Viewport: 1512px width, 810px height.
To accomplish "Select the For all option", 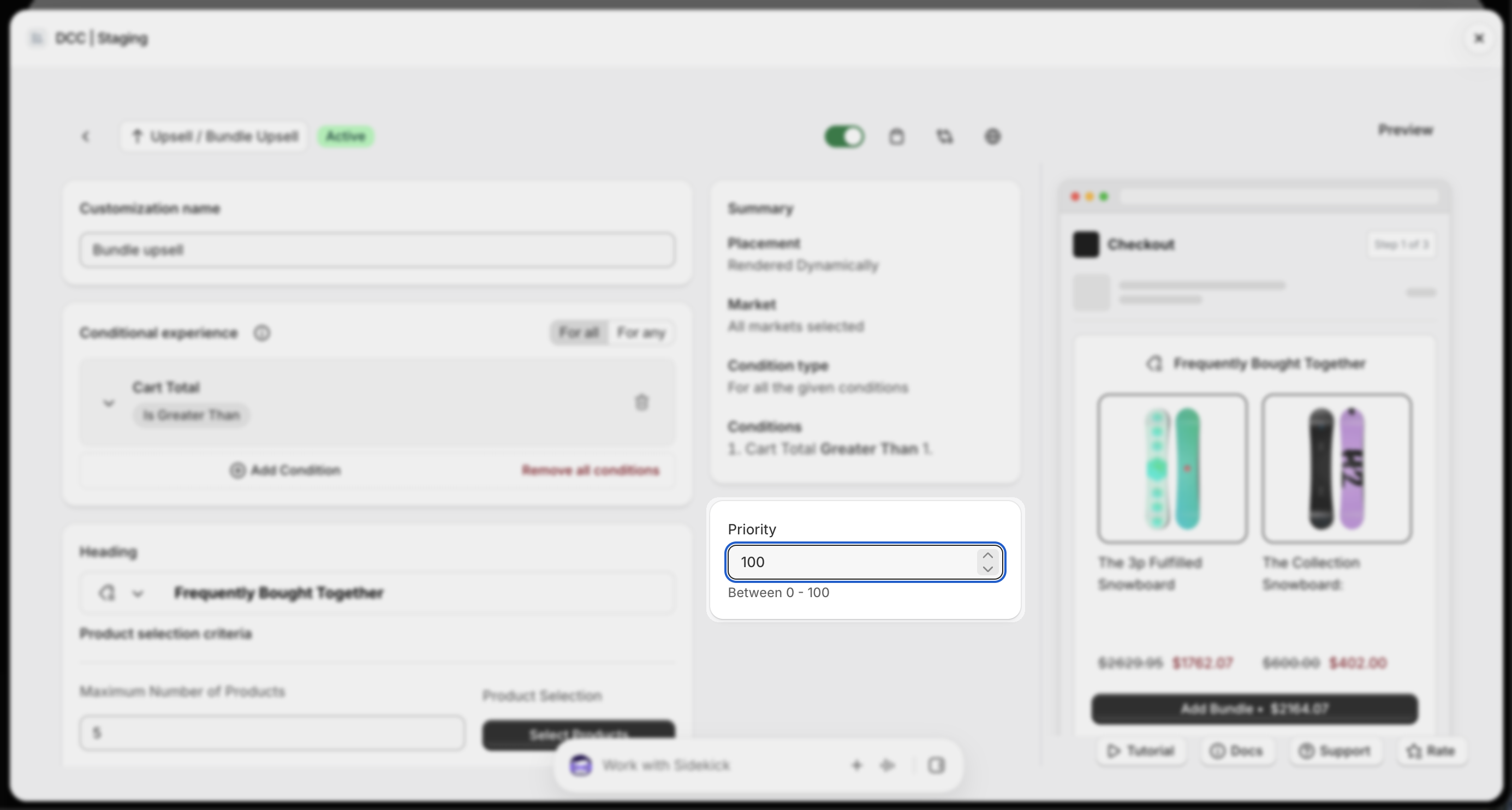I will tap(579, 333).
